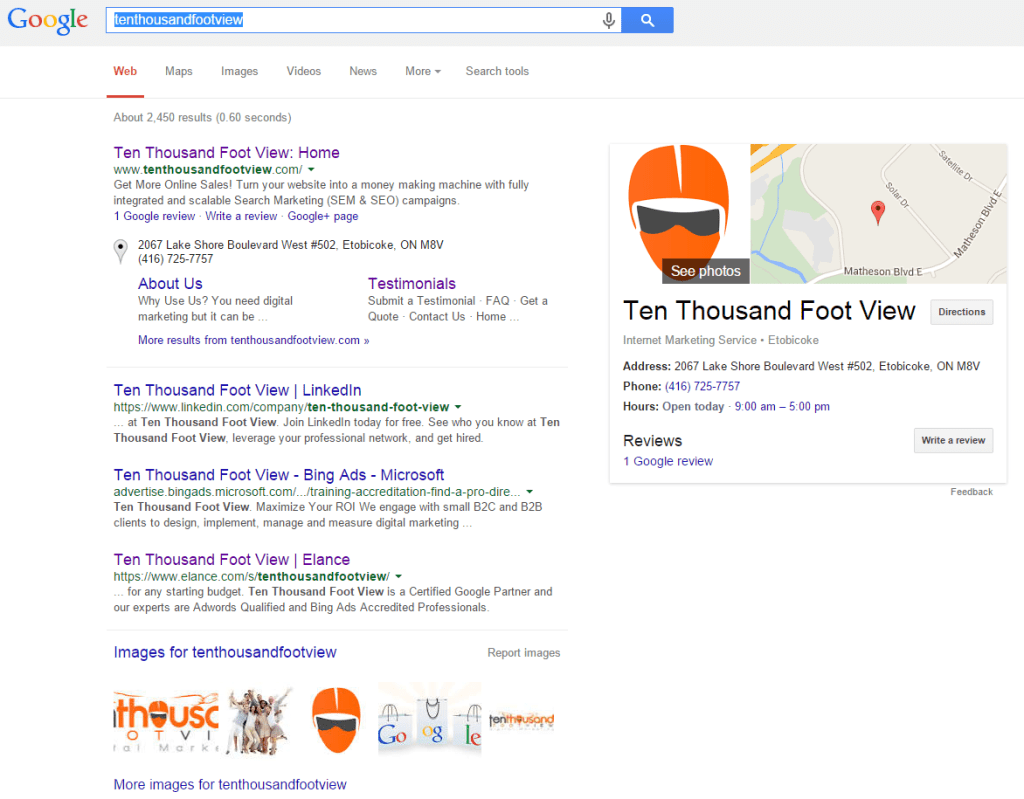Activate voice search microphone icon
Viewport: 1024px width, 799px height.
609,20
